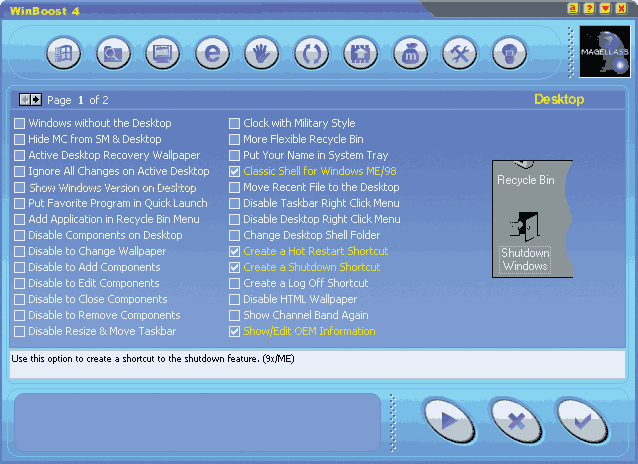638x464 pixels.
Task: Select the hand icon category
Action: (261, 52)
